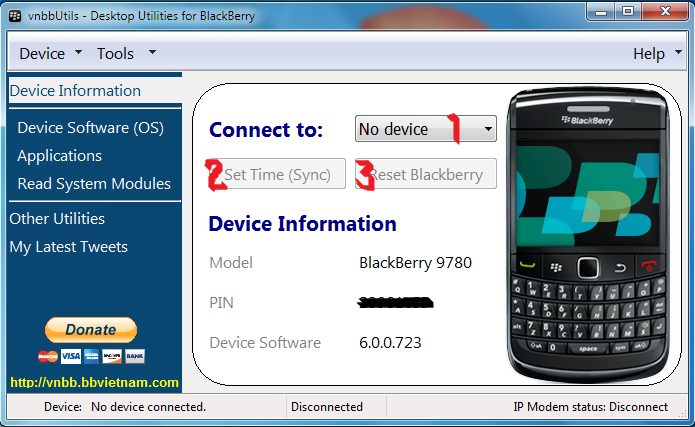Click the Device Information heading
Viewport: 695px width, 427px height.
302,224
